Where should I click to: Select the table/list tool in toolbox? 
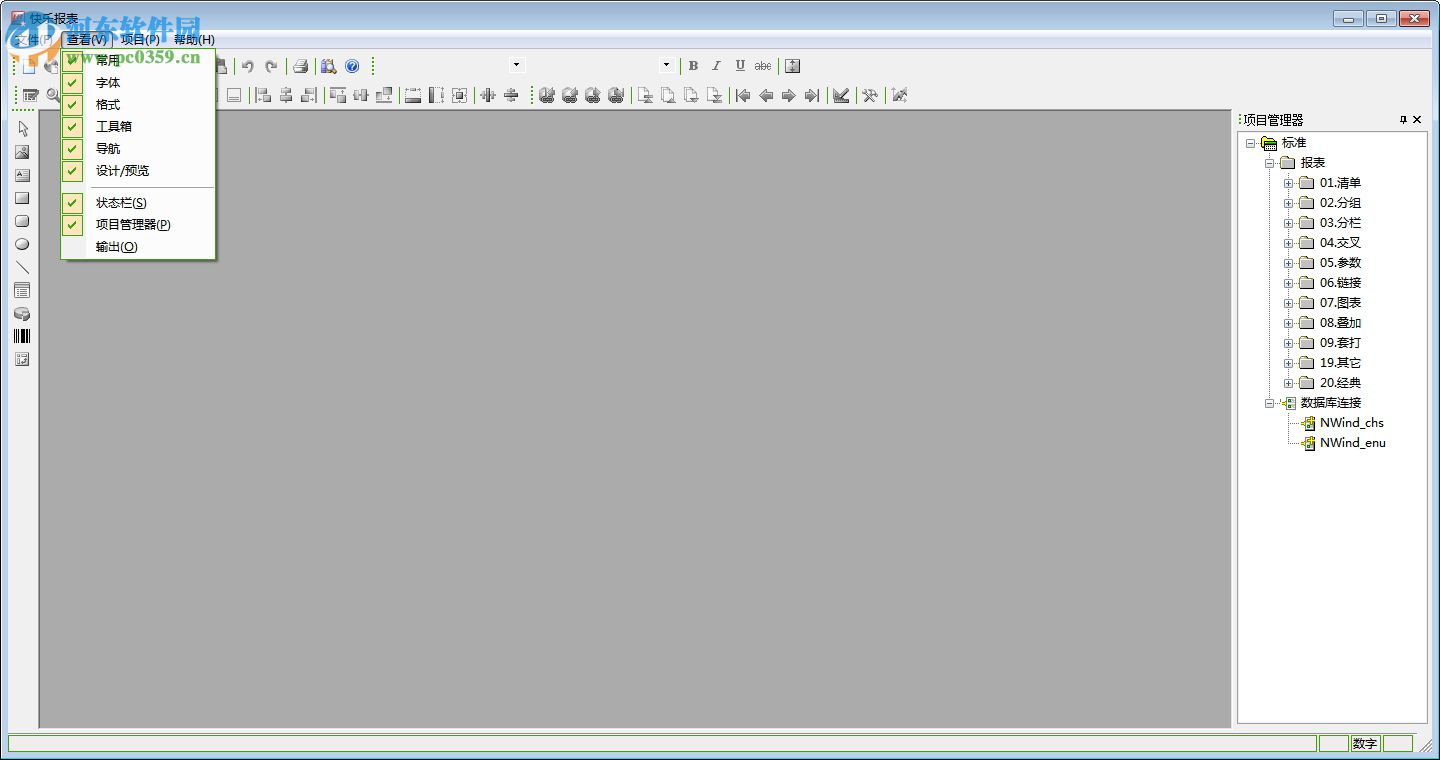(22, 290)
